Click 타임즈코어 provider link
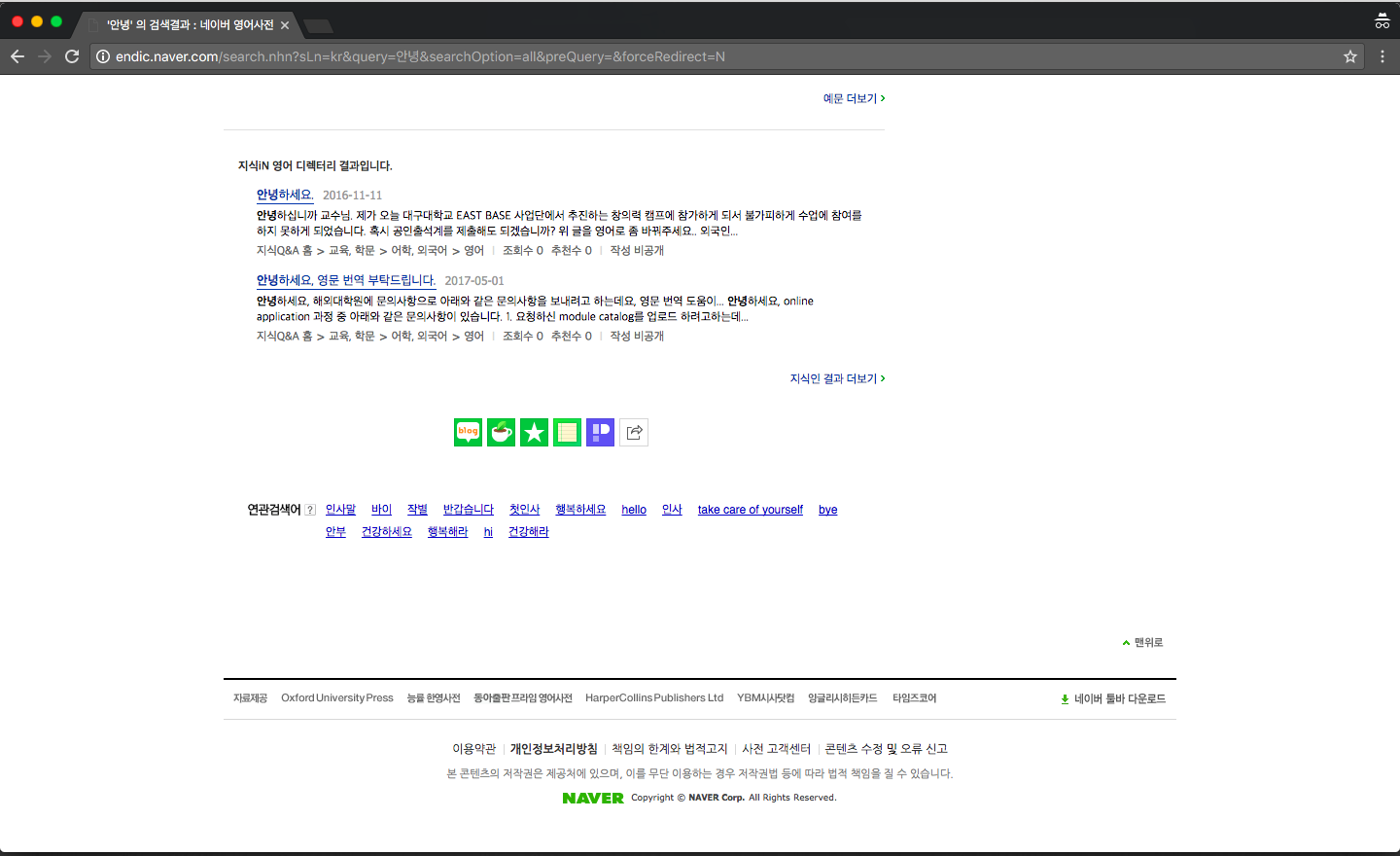Image resolution: width=1400 pixels, height=856 pixels. (915, 698)
